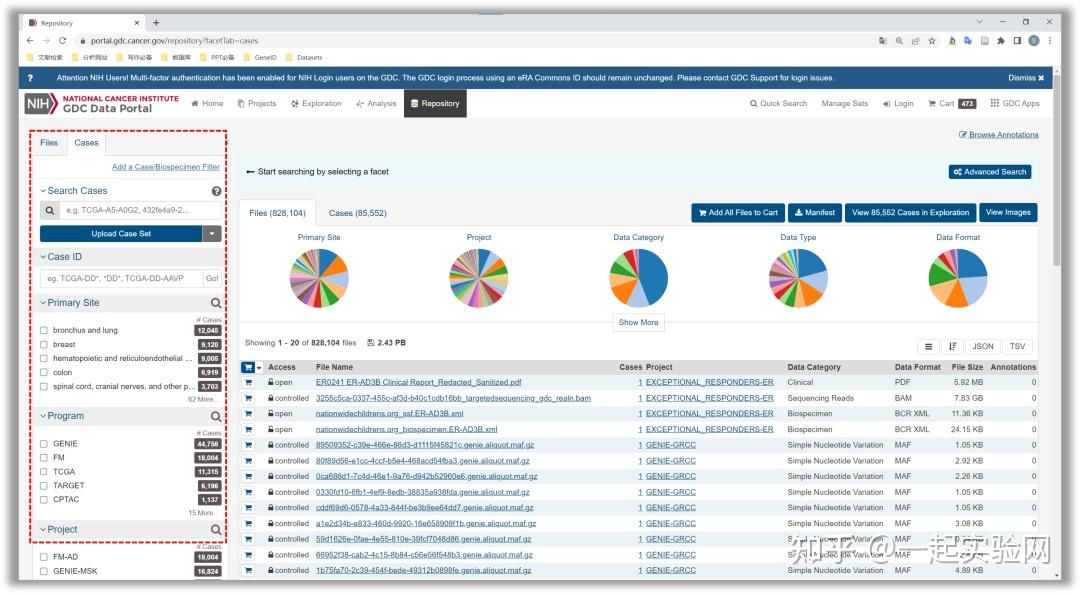The image size is (1080, 594).
Task: Click the Data Format pie chart
Action: 957,278
